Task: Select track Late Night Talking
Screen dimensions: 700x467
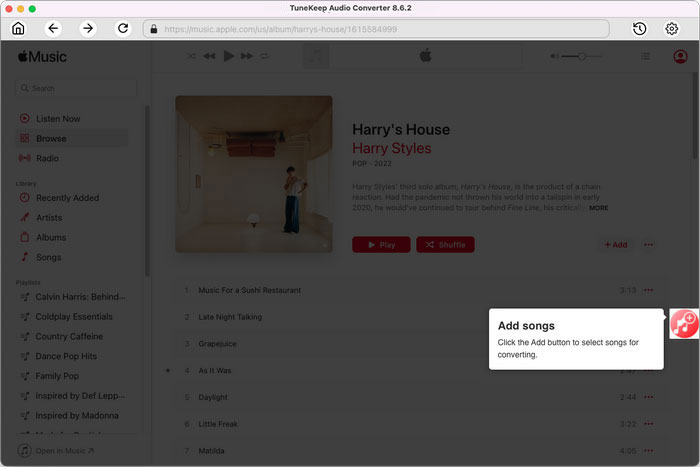Action: pyautogui.click(x=230, y=317)
